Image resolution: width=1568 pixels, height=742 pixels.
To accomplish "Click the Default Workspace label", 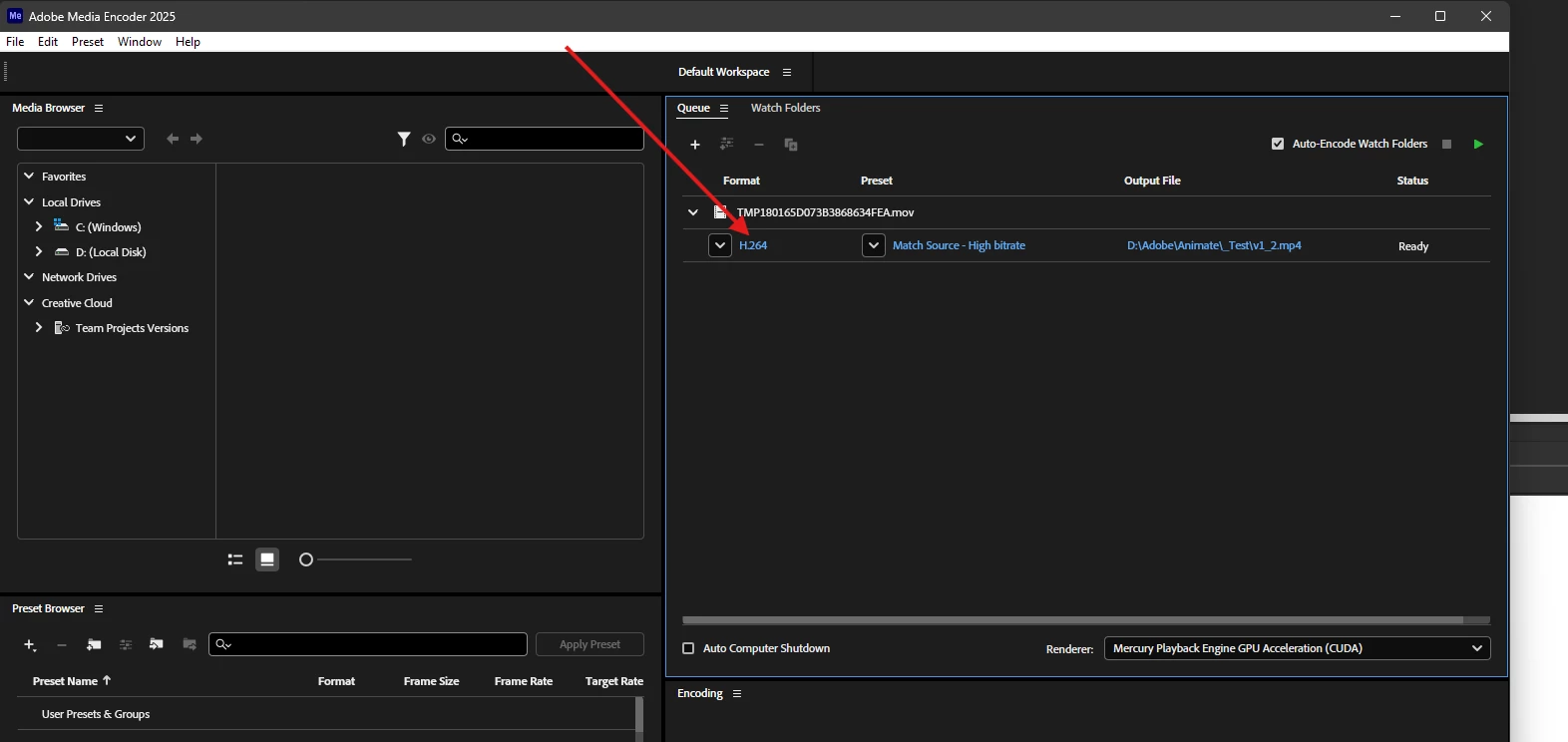I will [724, 72].
